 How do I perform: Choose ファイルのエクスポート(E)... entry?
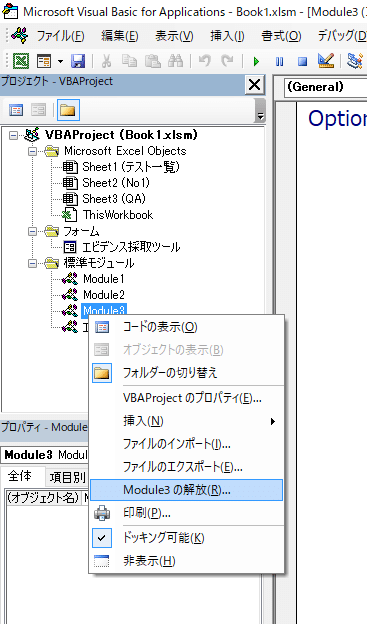point(186,467)
